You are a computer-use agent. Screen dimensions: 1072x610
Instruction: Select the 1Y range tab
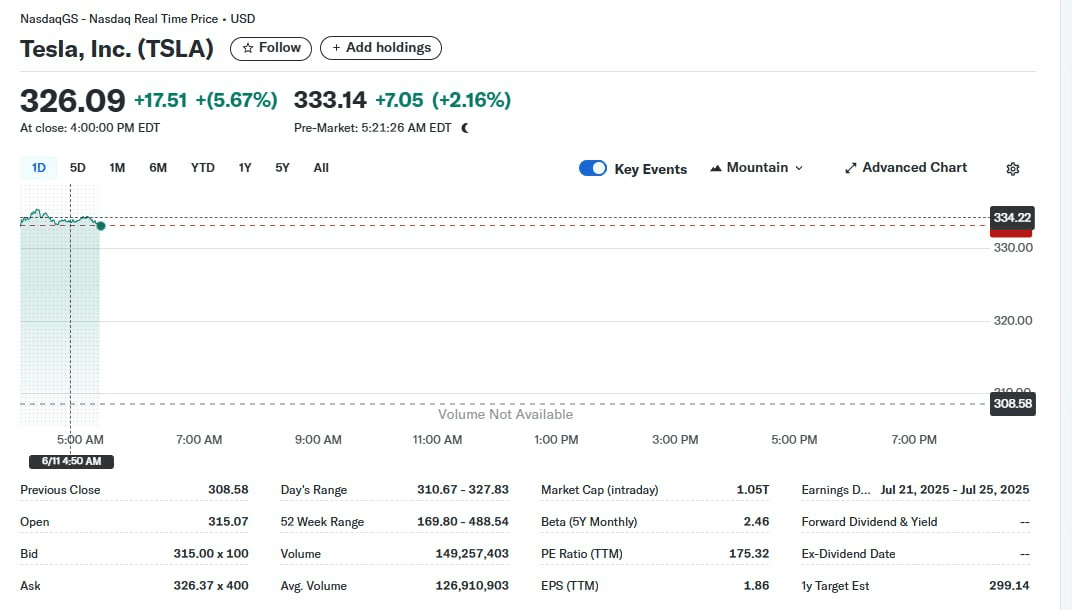(245, 168)
